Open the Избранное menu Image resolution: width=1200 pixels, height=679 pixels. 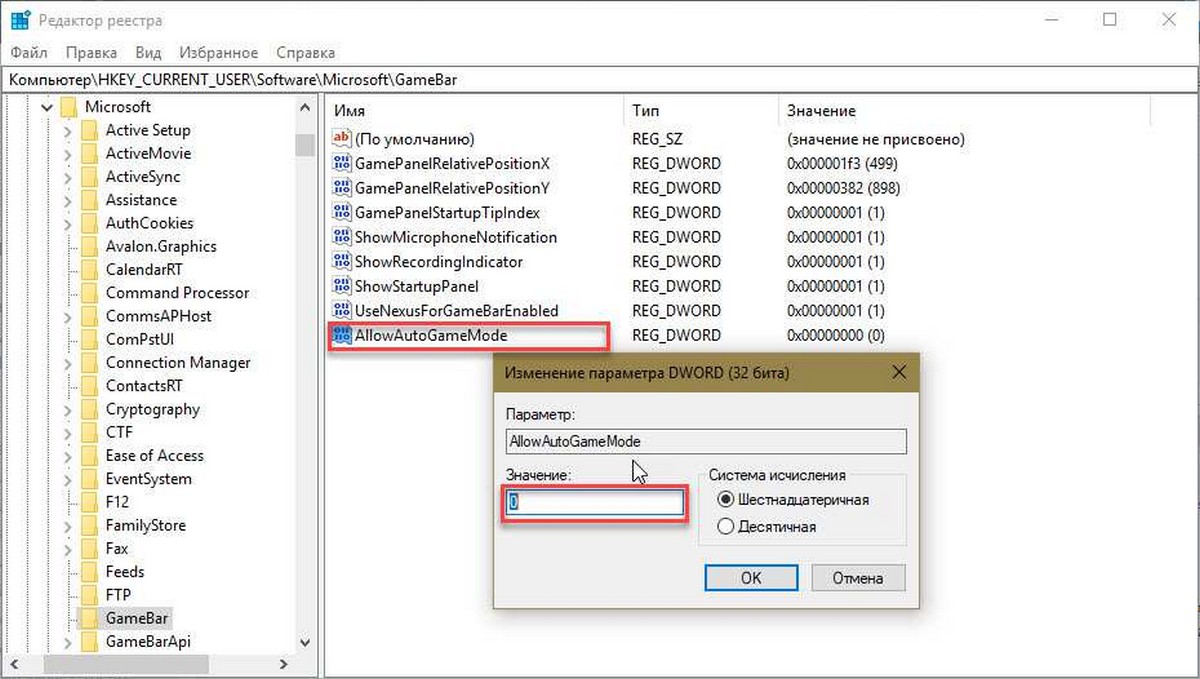(x=219, y=52)
